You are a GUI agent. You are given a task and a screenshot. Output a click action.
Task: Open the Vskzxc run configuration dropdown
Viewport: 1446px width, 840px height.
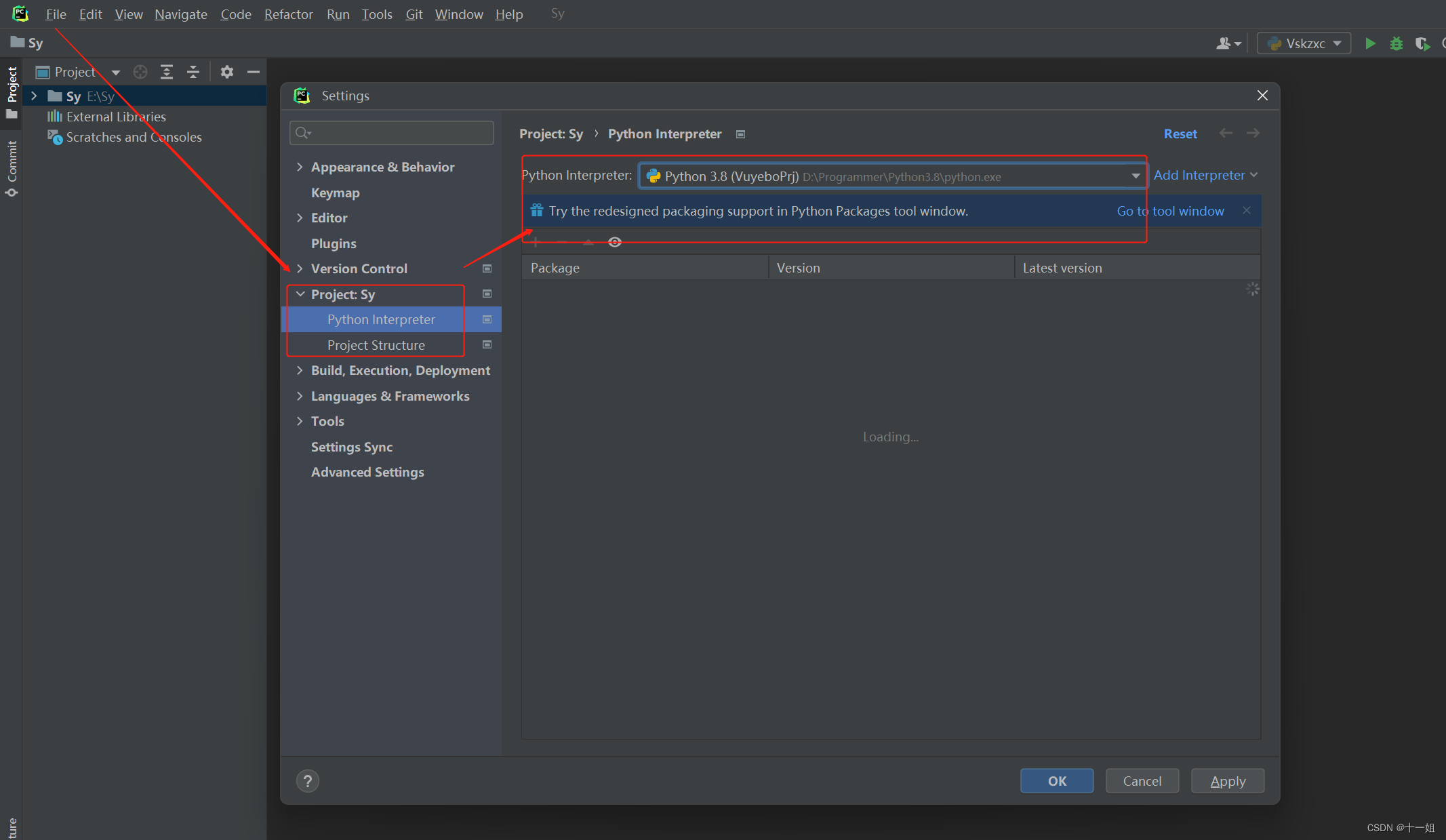(1304, 43)
